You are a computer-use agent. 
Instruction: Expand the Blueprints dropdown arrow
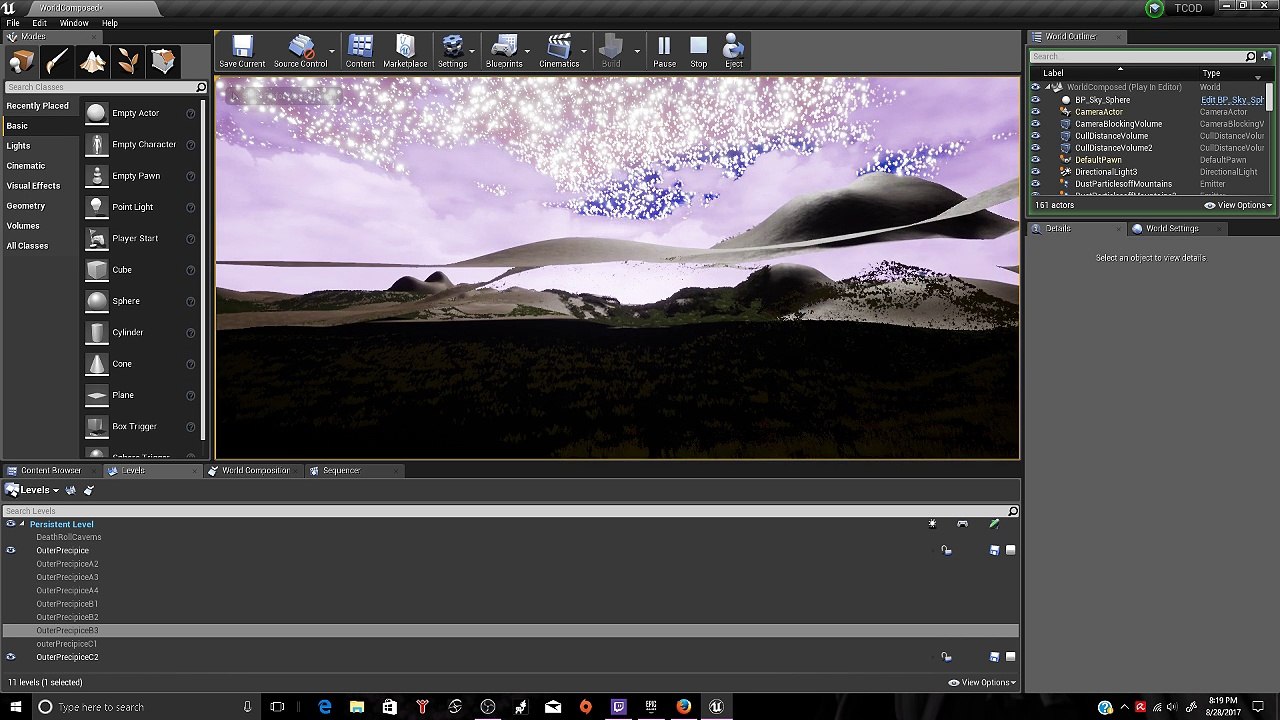[x=527, y=52]
